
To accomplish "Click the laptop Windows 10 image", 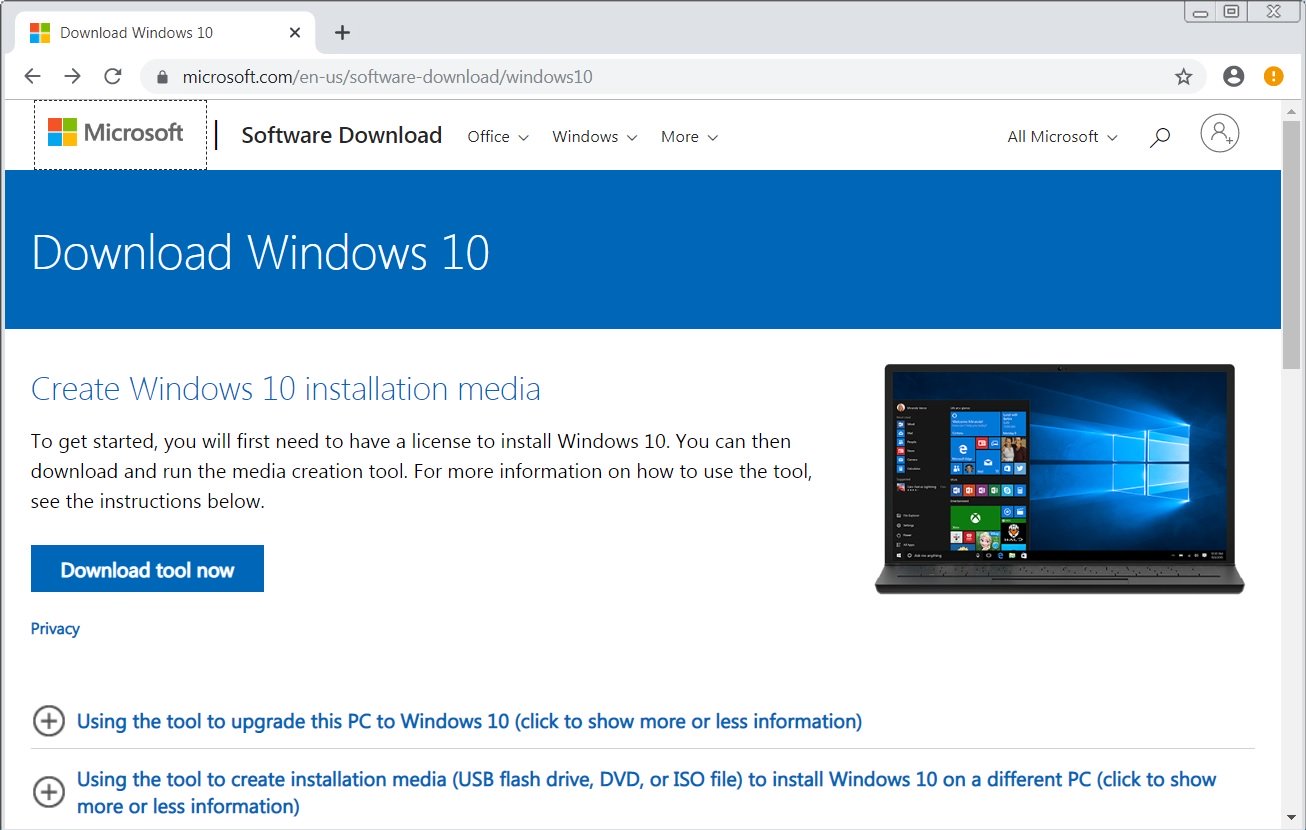I will tap(1060, 479).
